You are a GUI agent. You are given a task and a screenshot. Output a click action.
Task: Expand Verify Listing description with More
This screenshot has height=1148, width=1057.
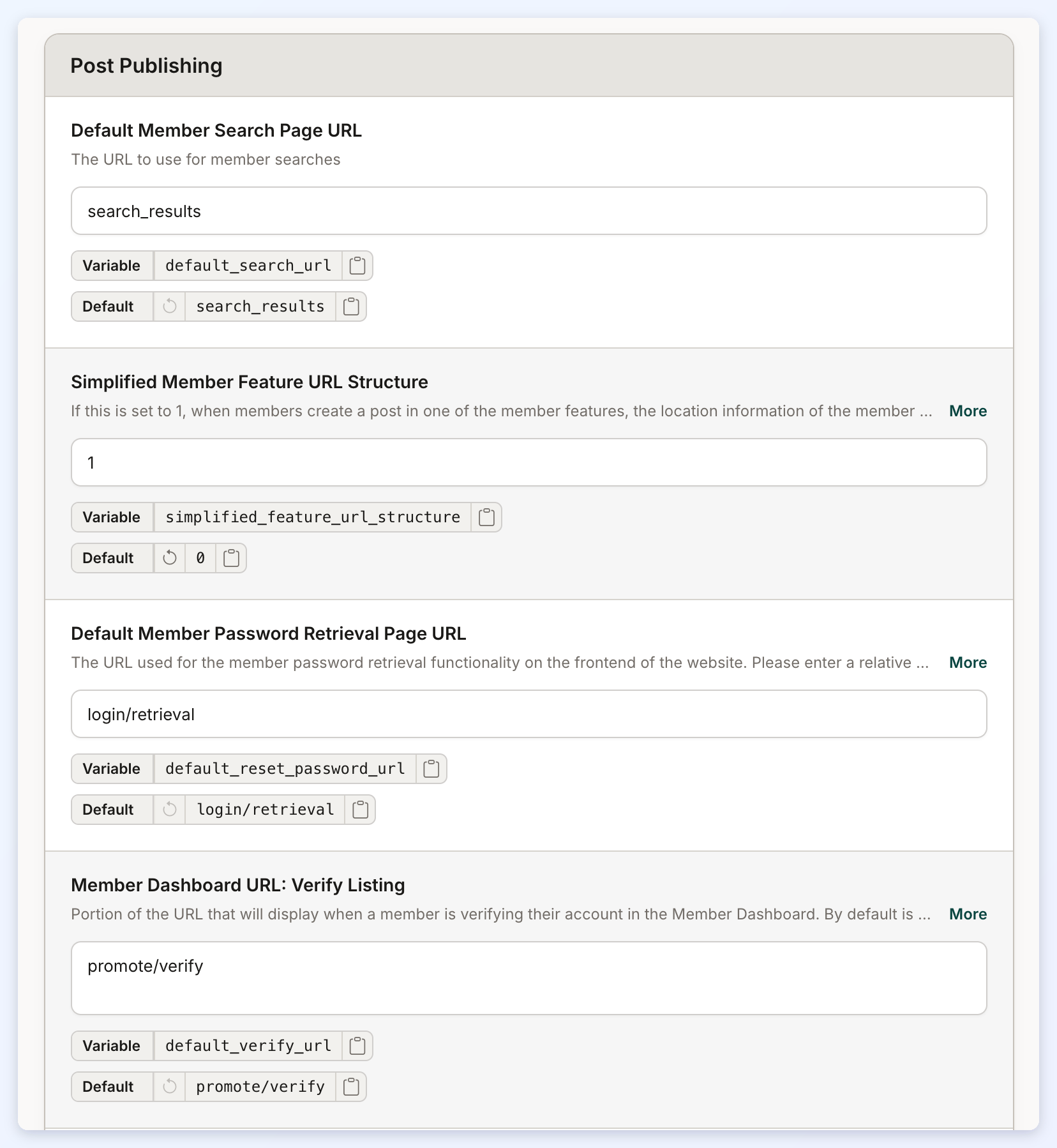coord(968,914)
